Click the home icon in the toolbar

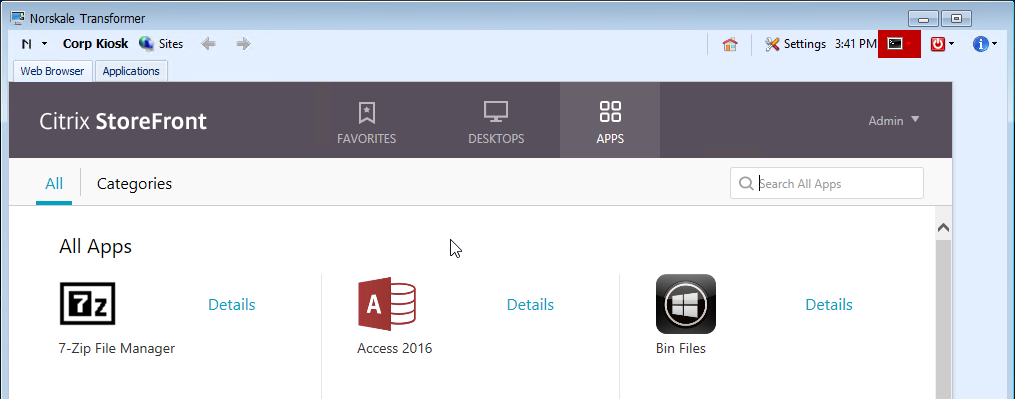tap(730, 44)
